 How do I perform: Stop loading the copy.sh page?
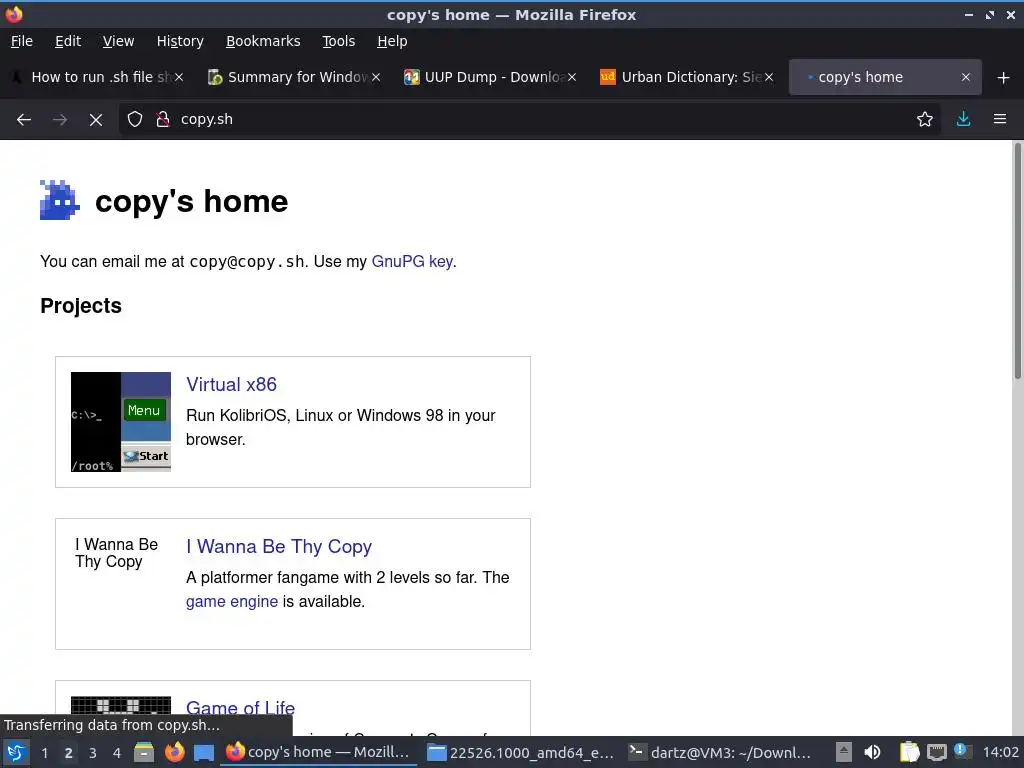click(x=95, y=120)
